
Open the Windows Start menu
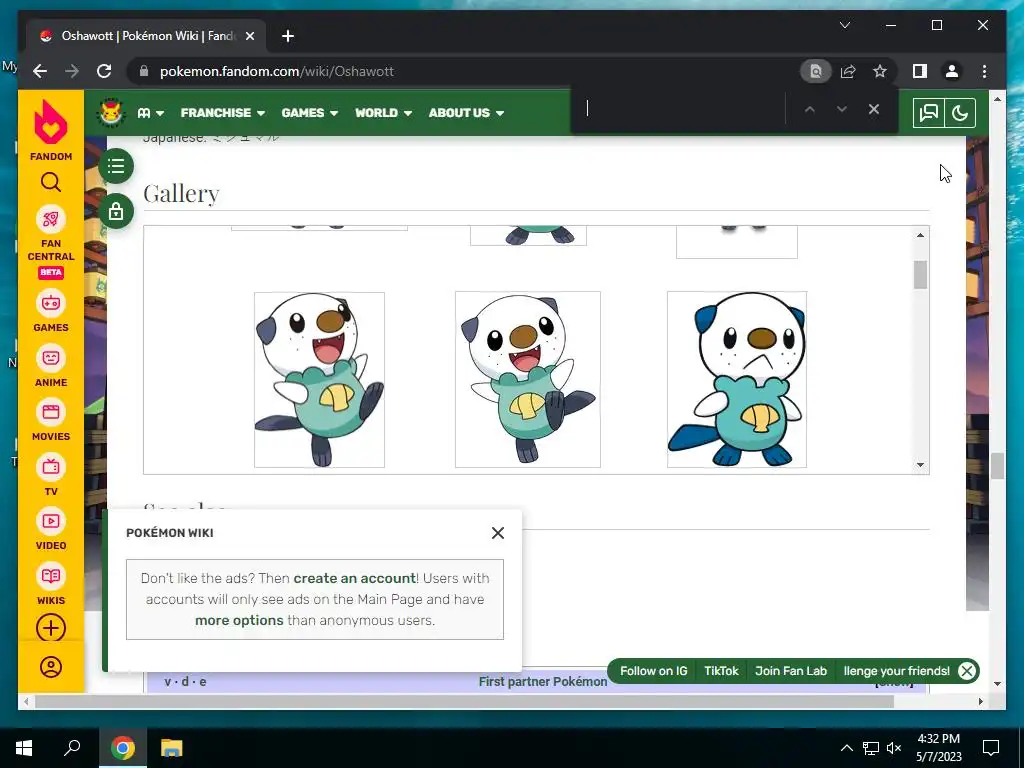point(24,748)
